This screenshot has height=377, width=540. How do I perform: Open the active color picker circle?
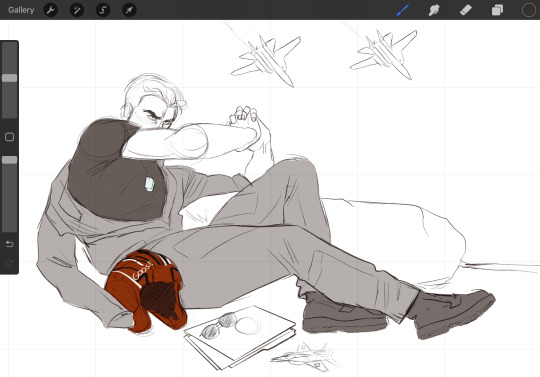click(529, 10)
